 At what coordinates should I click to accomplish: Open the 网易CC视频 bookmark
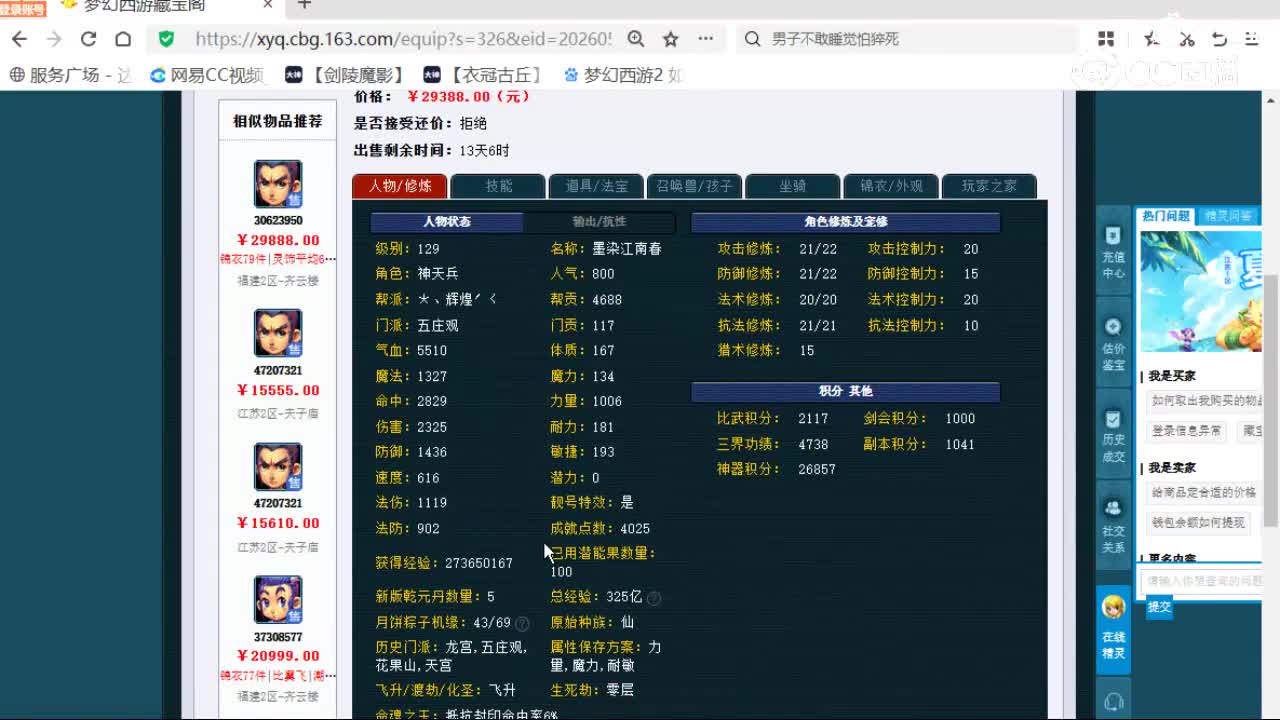coord(208,75)
